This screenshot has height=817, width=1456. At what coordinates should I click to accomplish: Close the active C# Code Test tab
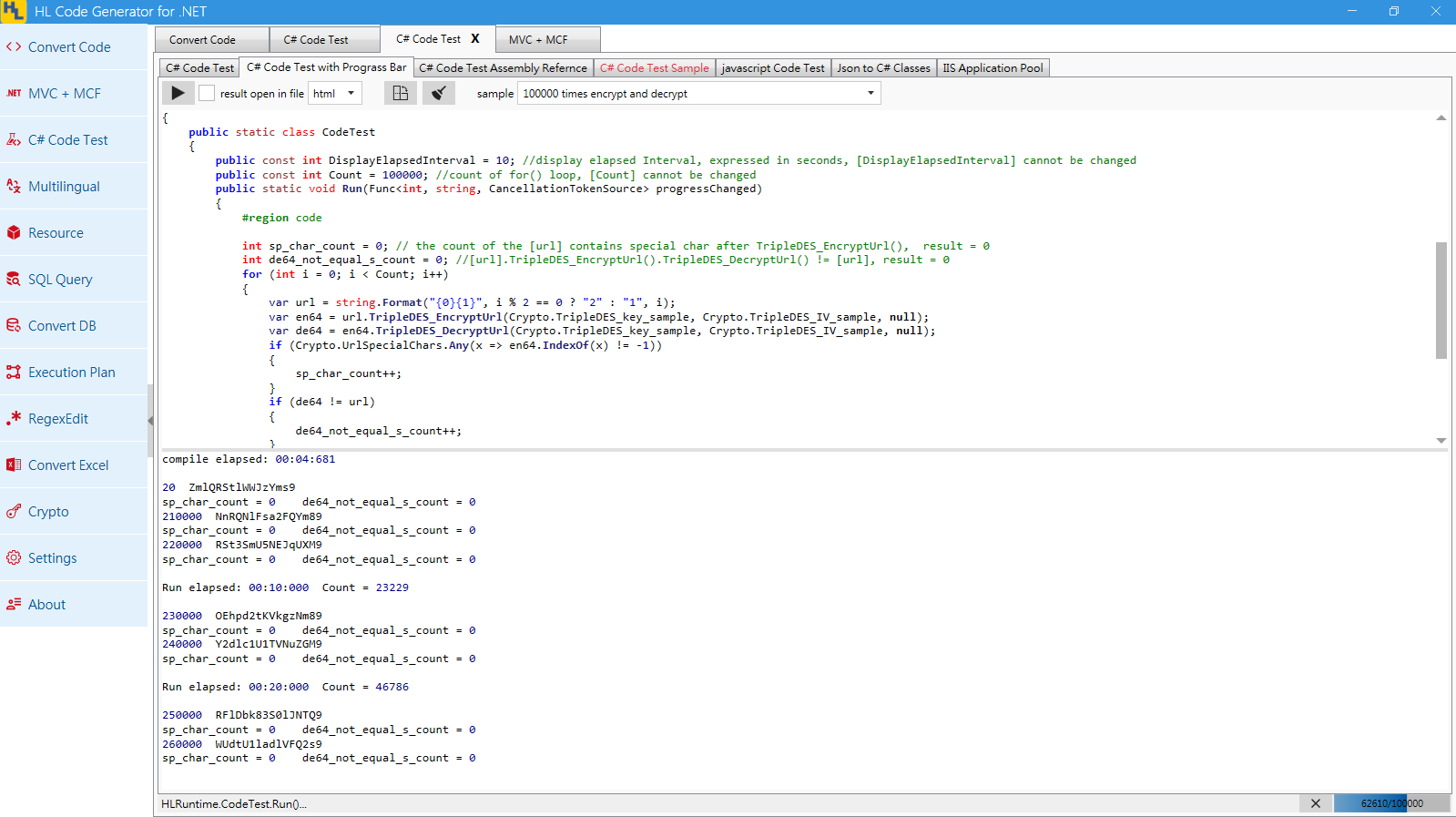475,39
